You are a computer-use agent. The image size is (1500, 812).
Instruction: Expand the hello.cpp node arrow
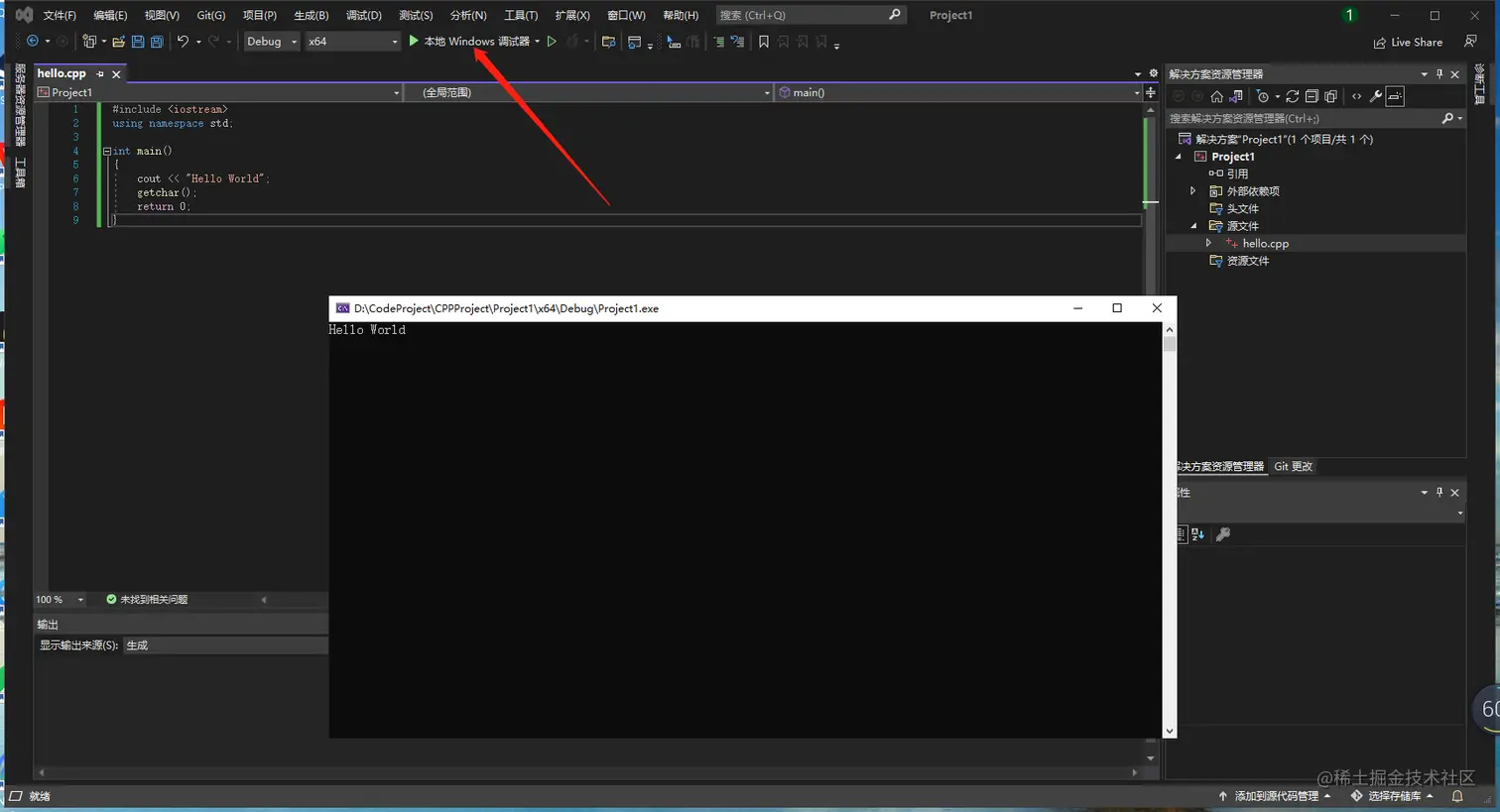[x=1208, y=243]
